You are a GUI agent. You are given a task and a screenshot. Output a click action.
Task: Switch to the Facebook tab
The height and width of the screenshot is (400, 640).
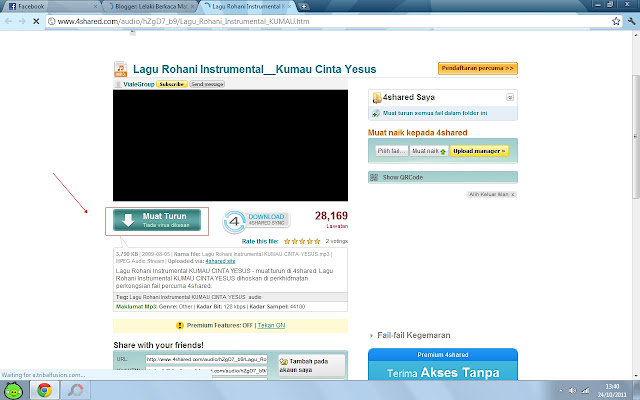click(x=50, y=6)
